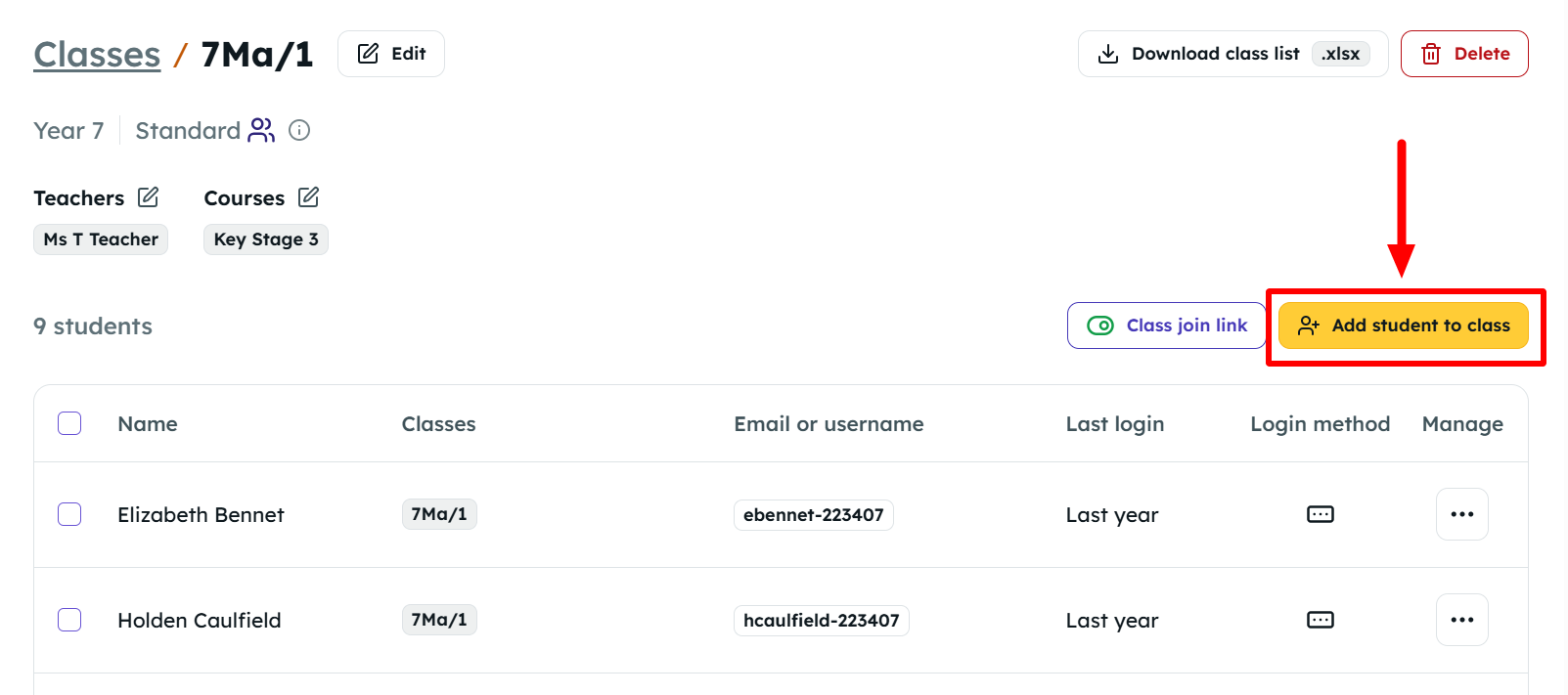Click the Add student to class button

(1403, 326)
